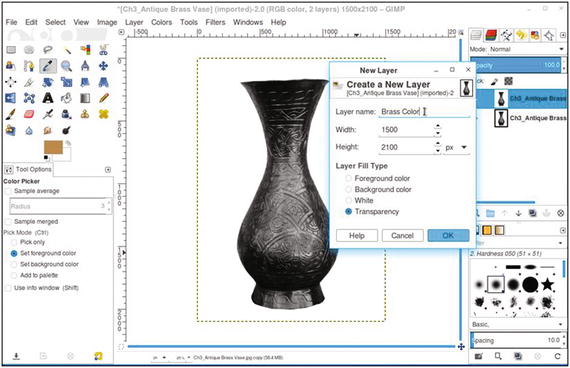Click the white background color swatch
Screen dimensions: 570x368
[67, 156]
